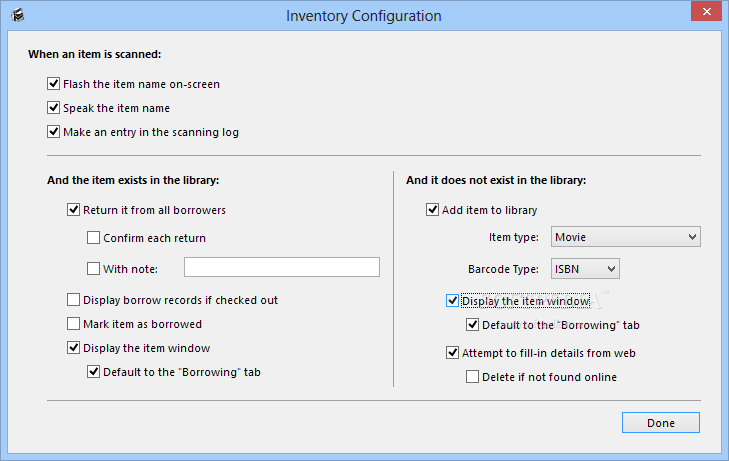Uncheck Flash the item name on-screen
Image resolution: width=729 pixels, height=461 pixels.
pyautogui.click(x=53, y=84)
